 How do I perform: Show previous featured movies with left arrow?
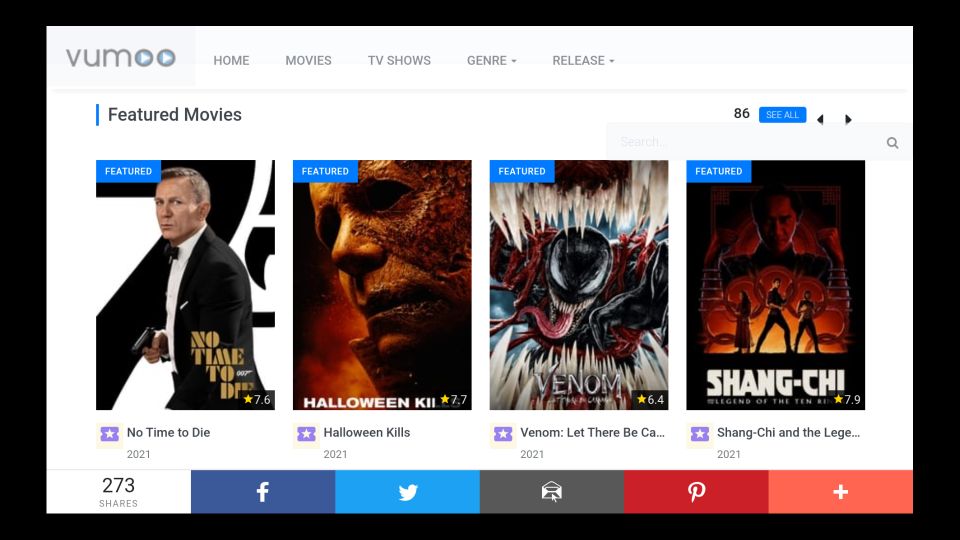(x=820, y=119)
